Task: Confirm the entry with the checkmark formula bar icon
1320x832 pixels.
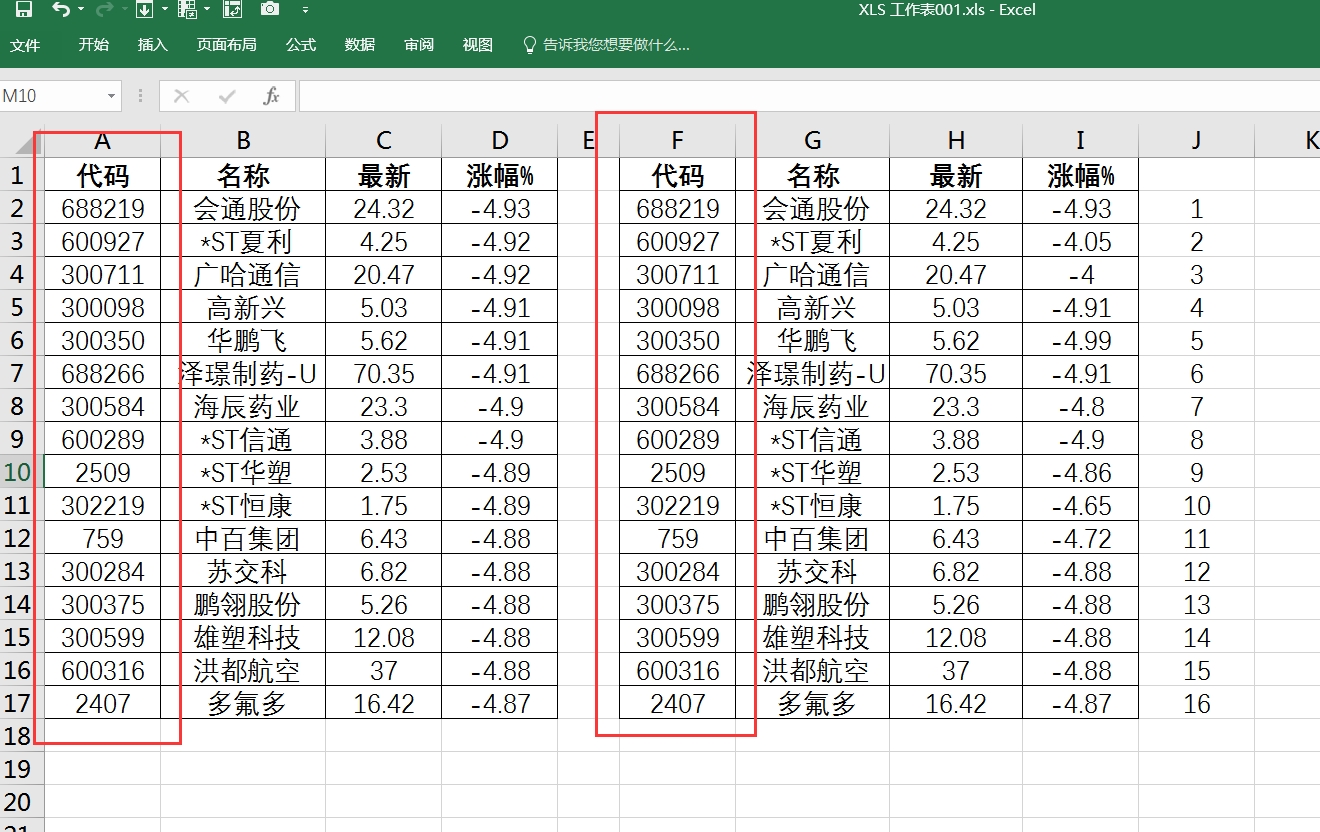Action: (227, 96)
